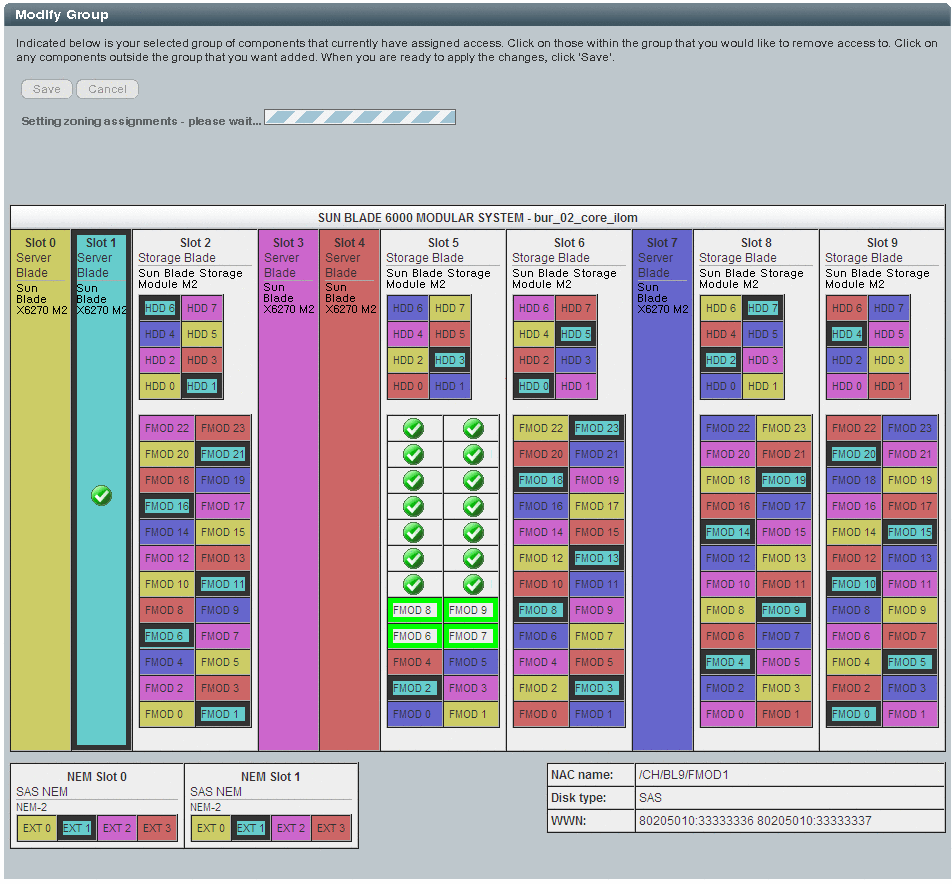
Task: Click EXT 3 in NEM Slot 0
Action: [157, 828]
